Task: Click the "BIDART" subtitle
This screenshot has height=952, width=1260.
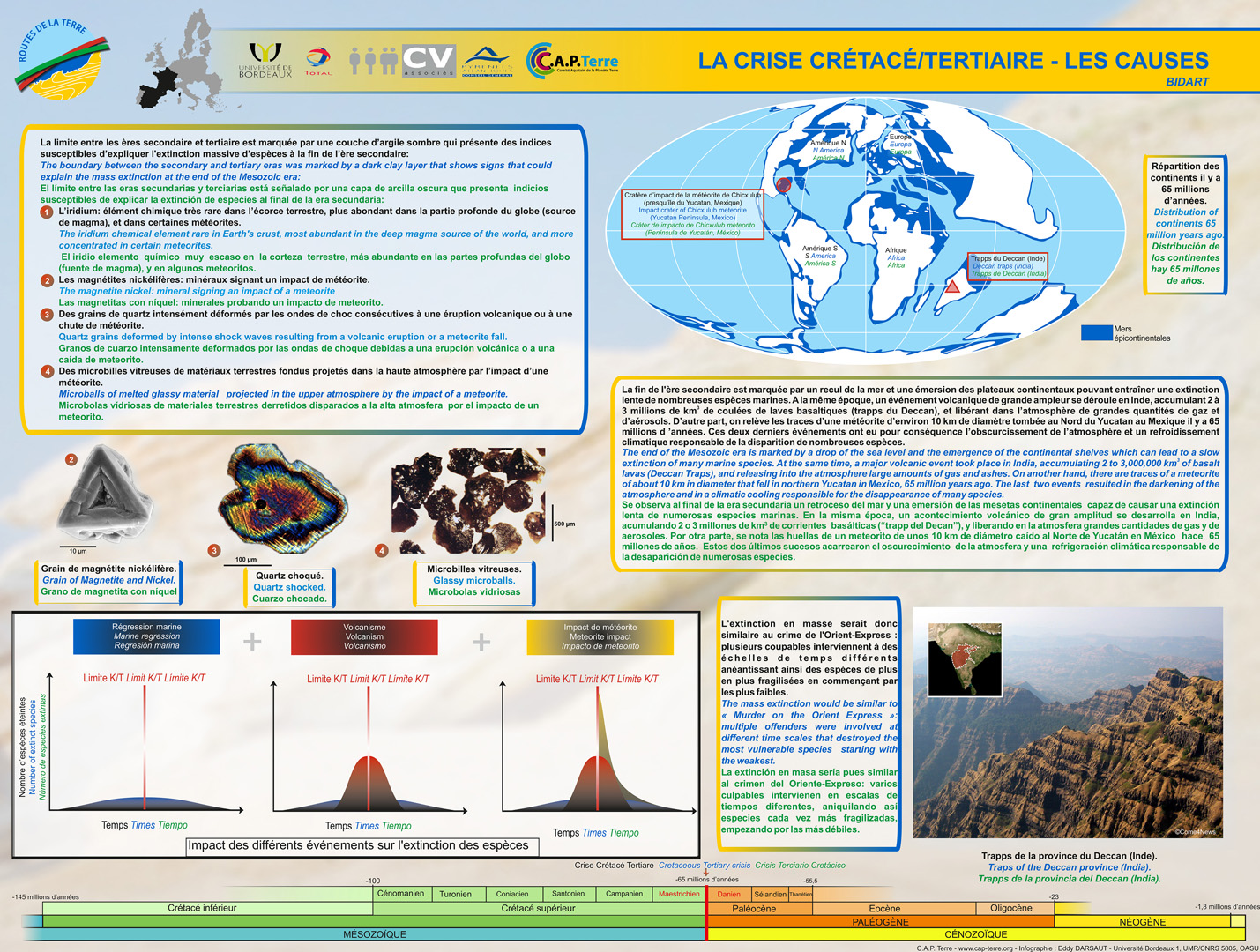Action: [x=1187, y=82]
